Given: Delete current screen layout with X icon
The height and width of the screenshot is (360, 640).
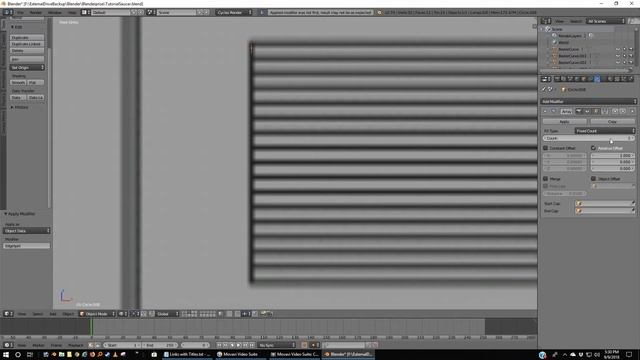Looking at the screenshot, I should coord(140,12).
